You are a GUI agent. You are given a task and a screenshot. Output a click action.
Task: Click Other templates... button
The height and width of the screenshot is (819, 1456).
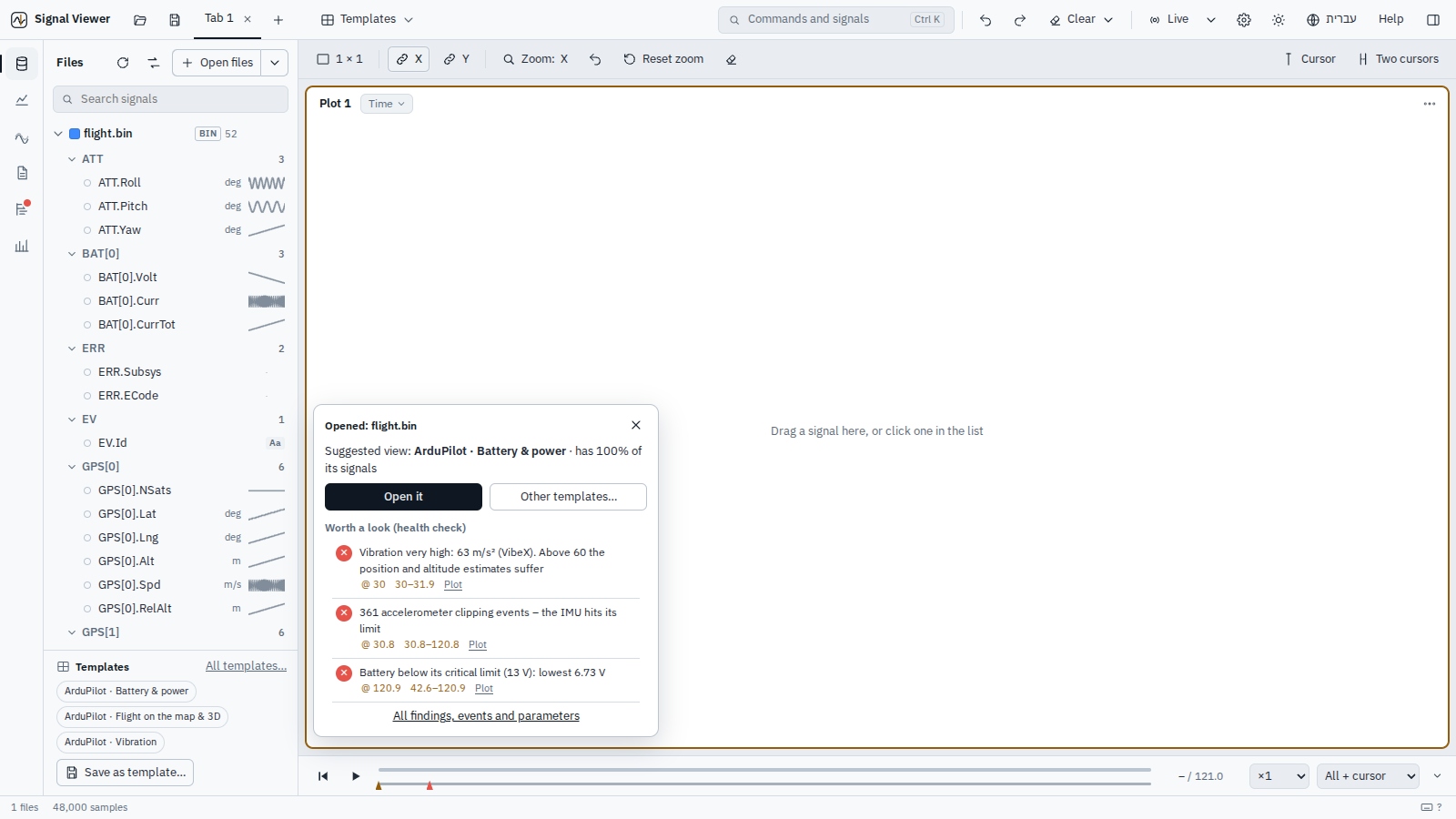(569, 497)
